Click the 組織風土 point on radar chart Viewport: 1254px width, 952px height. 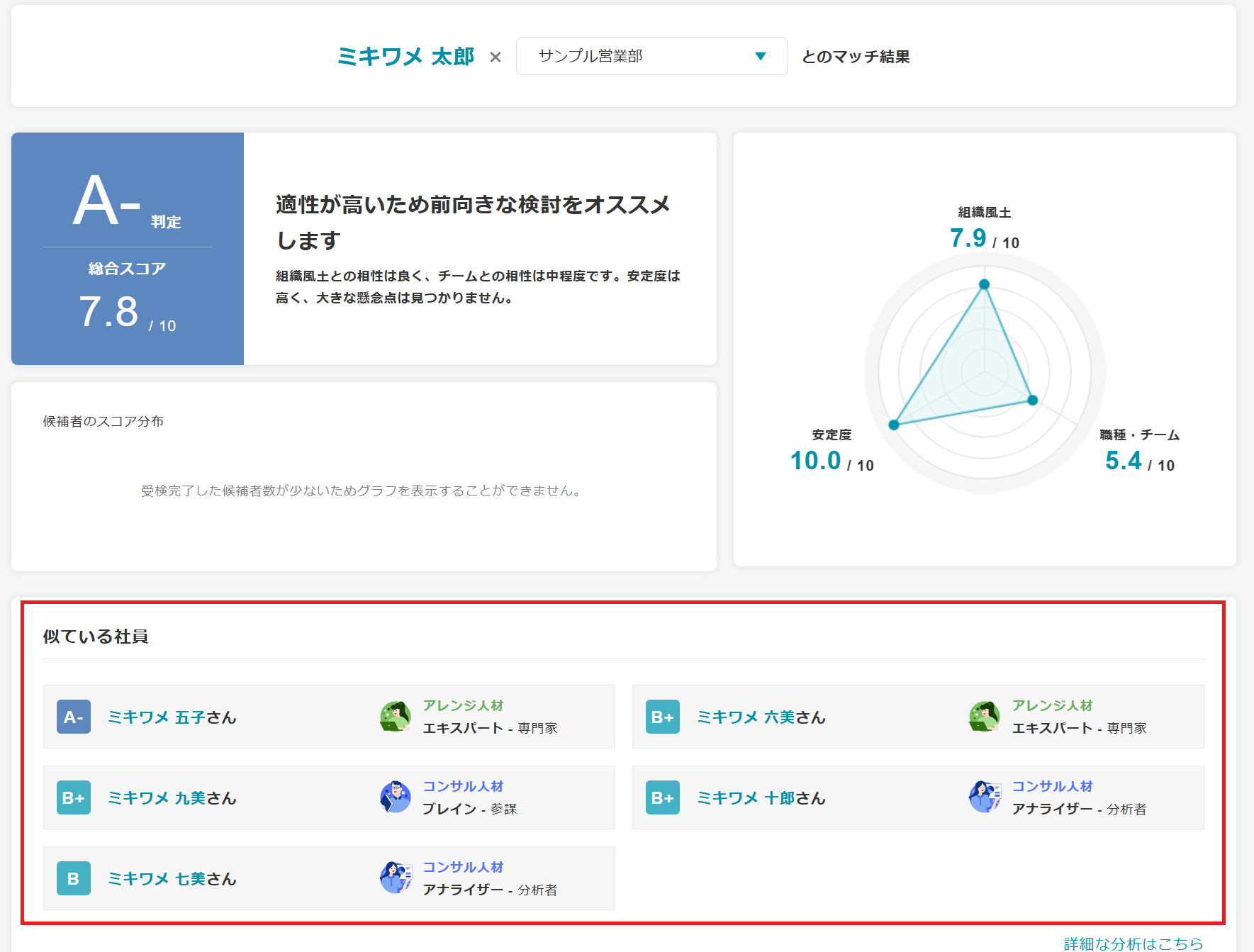click(984, 284)
